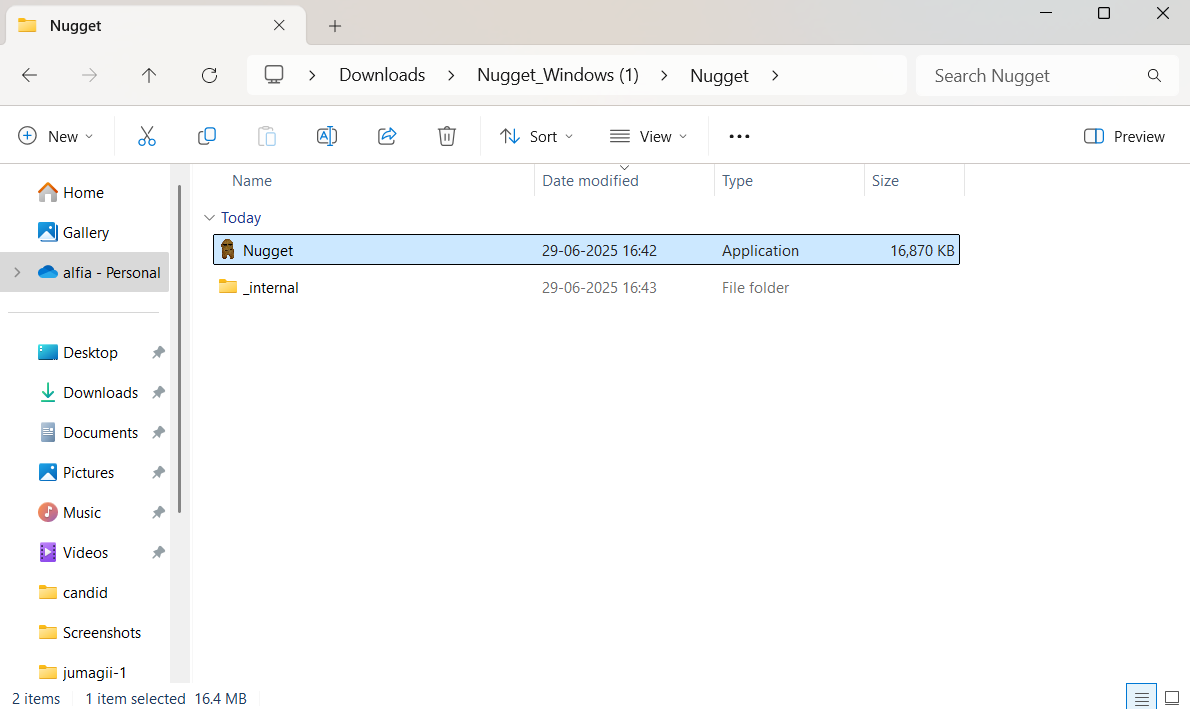The width and height of the screenshot is (1190, 709).
Task: Select the Nugget tab
Action: (156, 26)
